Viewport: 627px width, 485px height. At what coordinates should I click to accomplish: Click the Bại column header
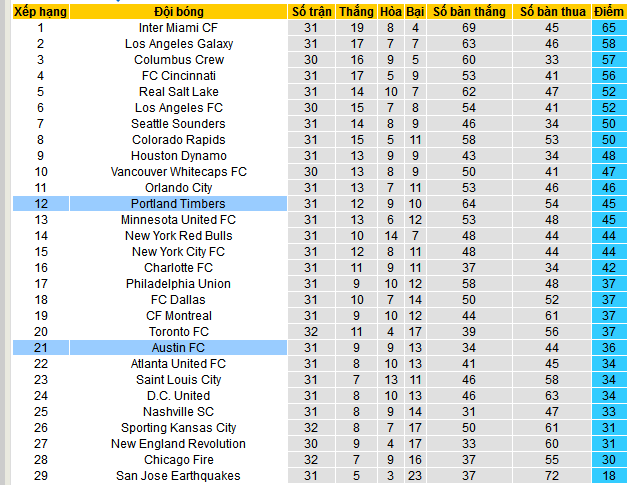point(414,12)
